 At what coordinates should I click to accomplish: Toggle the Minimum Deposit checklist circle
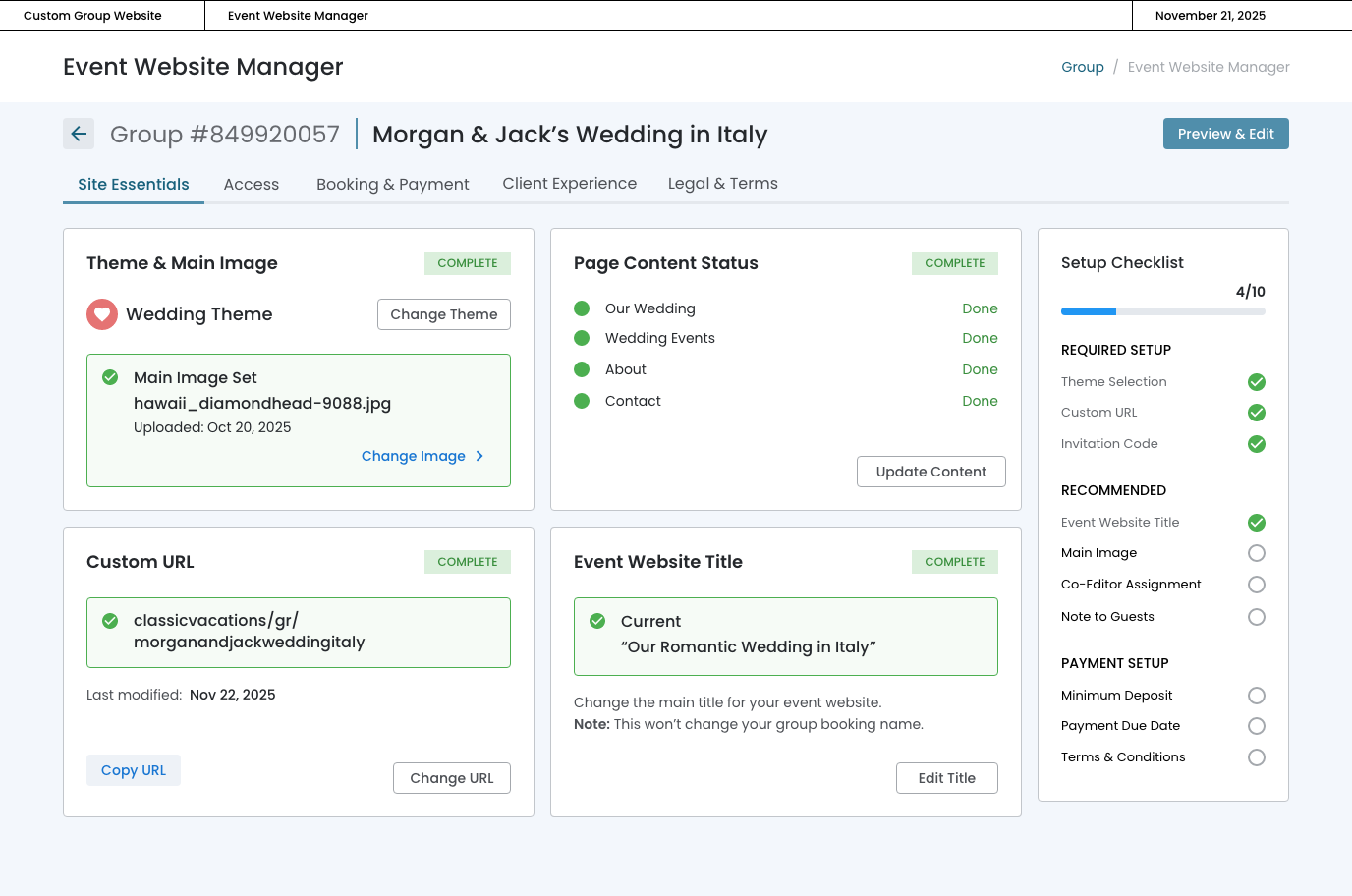click(1256, 696)
